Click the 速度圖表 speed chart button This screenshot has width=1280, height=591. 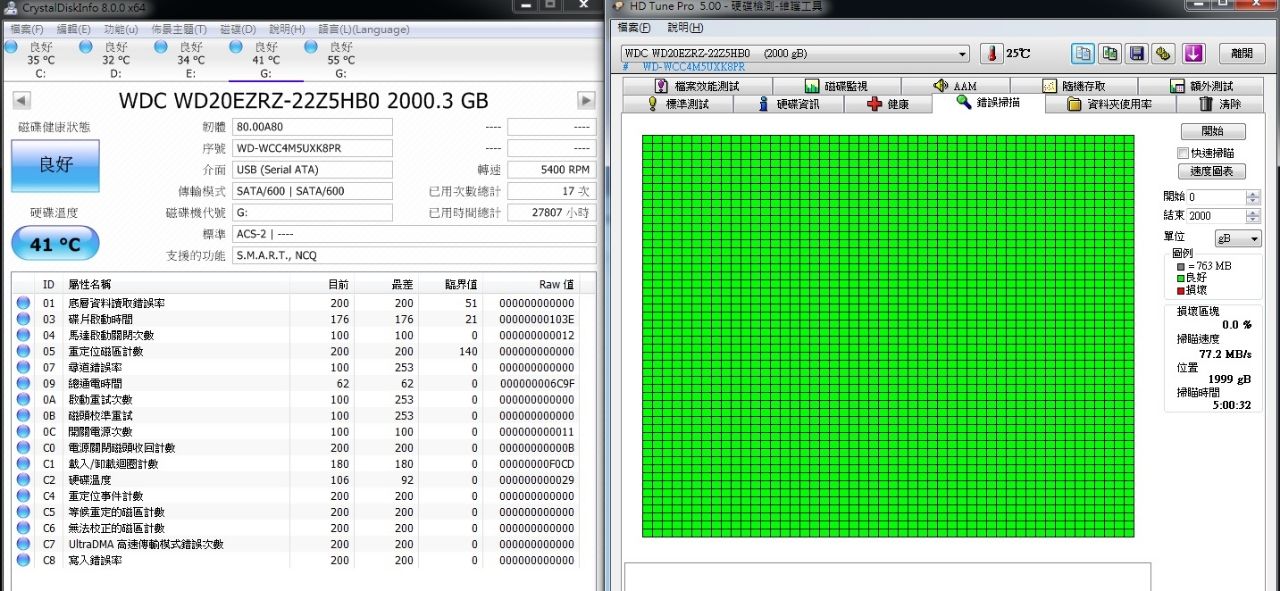click(1212, 171)
